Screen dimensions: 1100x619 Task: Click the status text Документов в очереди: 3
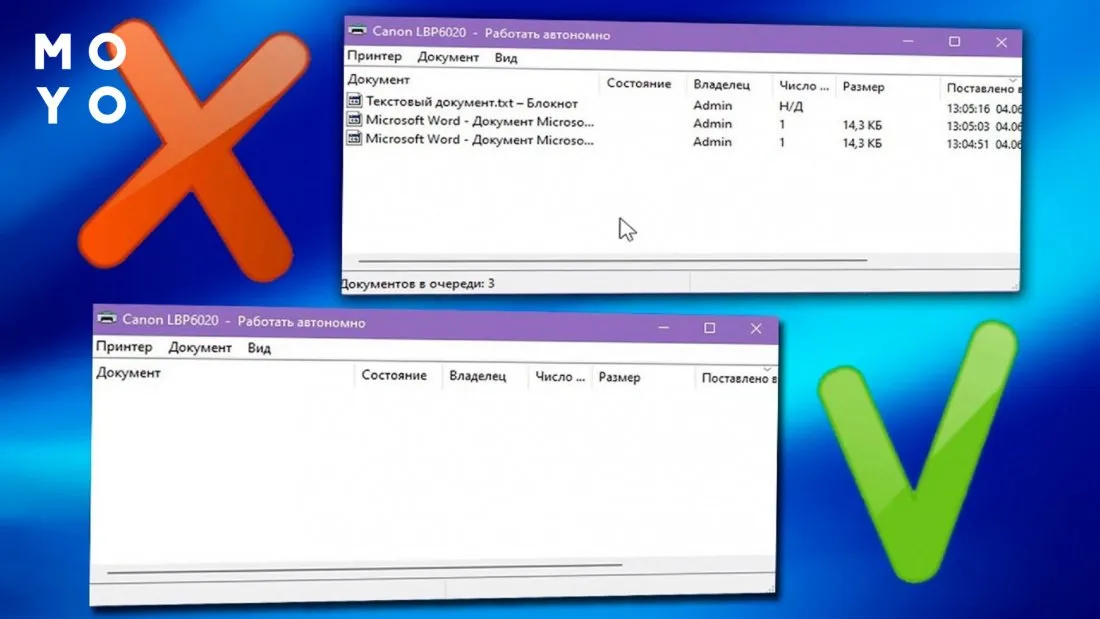point(418,284)
